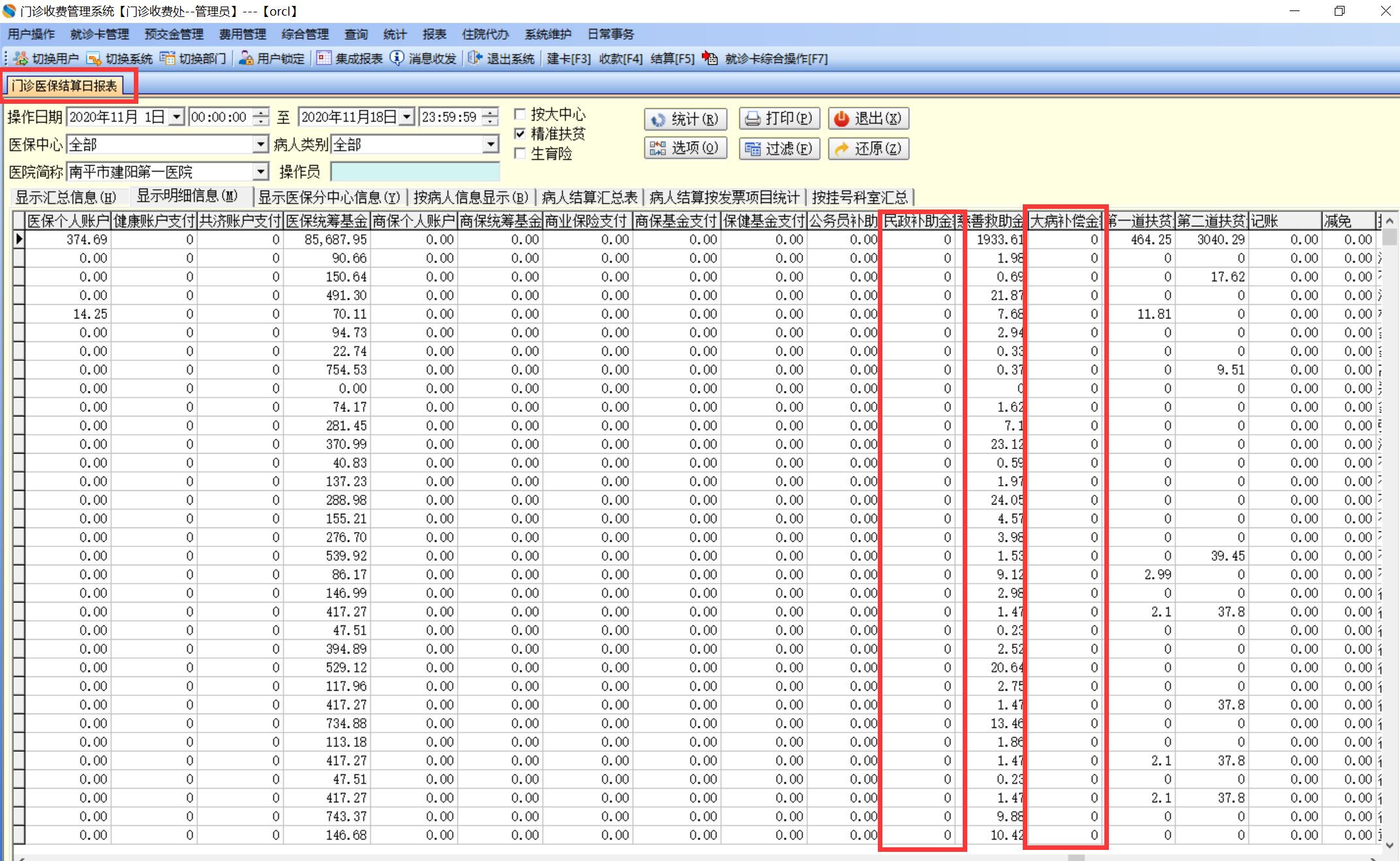Open the 报表 menu
Image resolution: width=1400 pixels, height=861 pixels.
coord(433,34)
